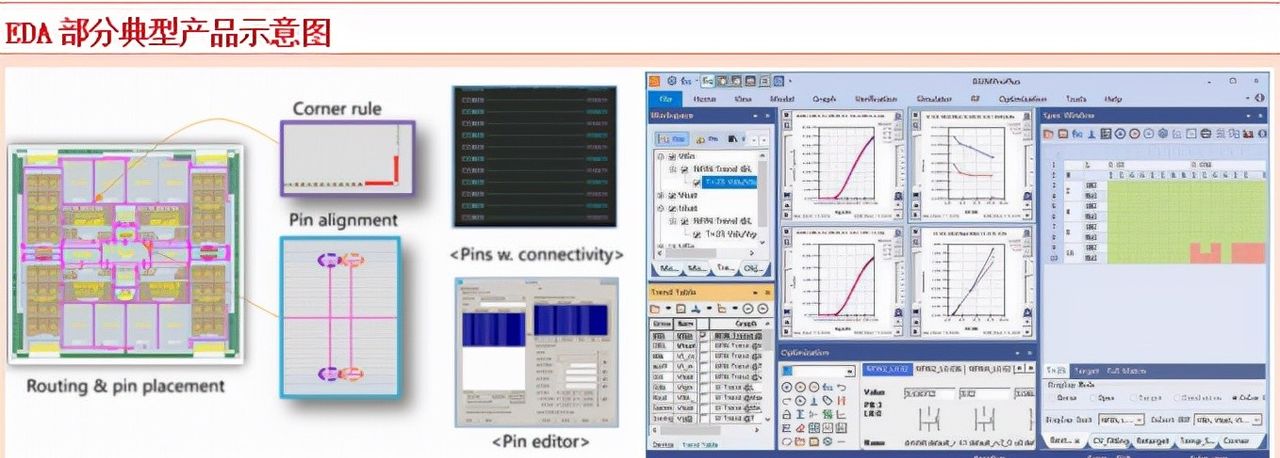Screen dimensions: 1280x458
Task: Open the File menu in the ribbon
Action: 666,99
